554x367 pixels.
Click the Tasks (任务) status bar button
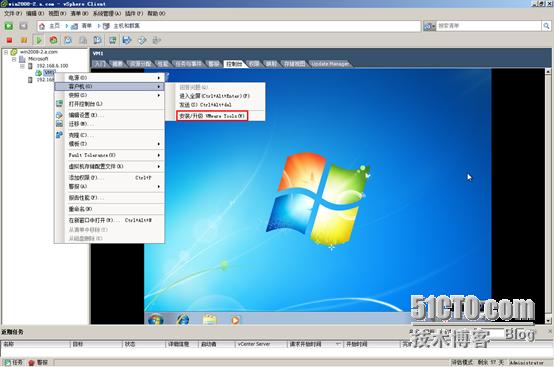[x=13, y=362]
